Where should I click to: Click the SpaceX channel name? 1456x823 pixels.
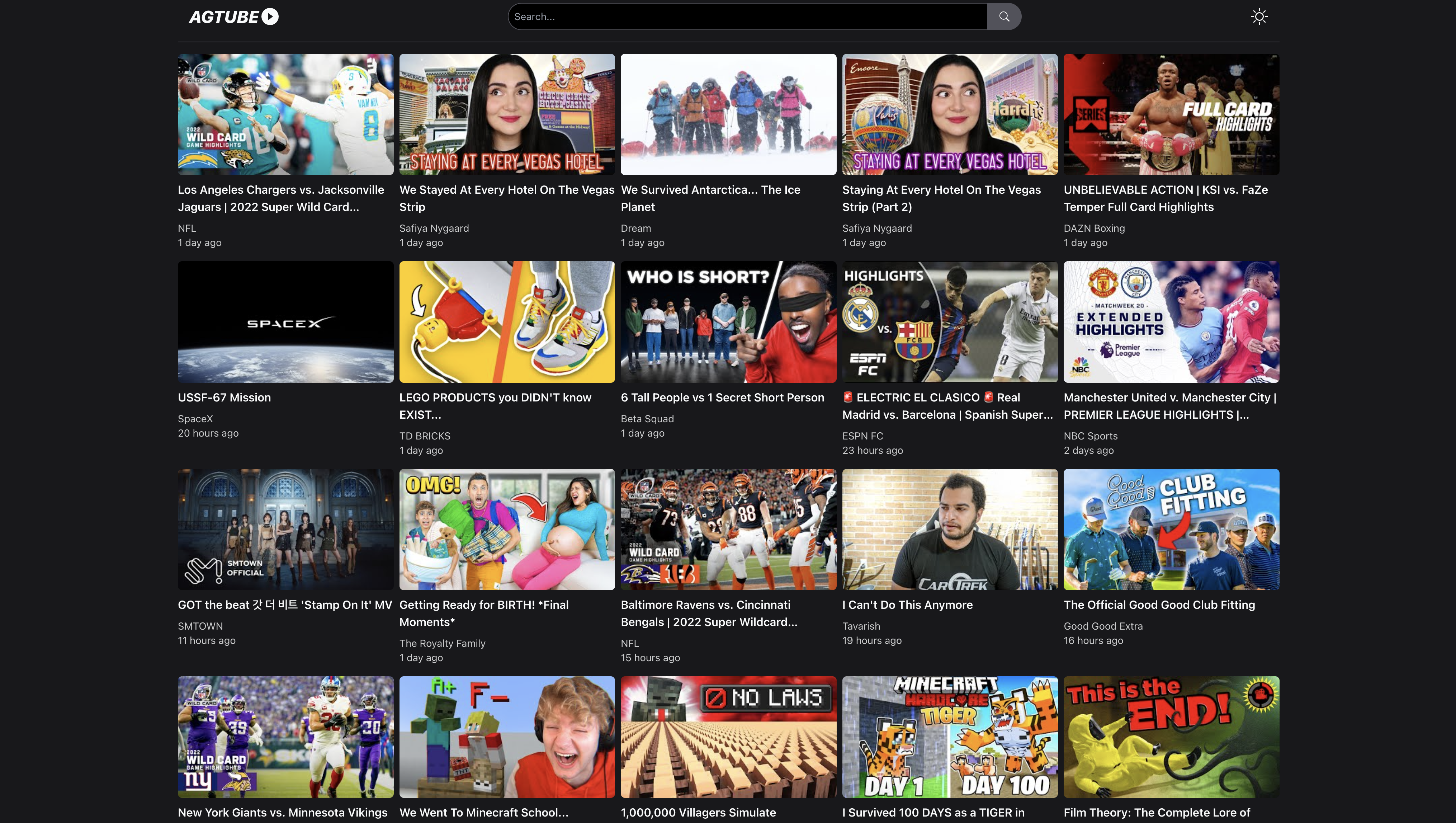point(195,419)
